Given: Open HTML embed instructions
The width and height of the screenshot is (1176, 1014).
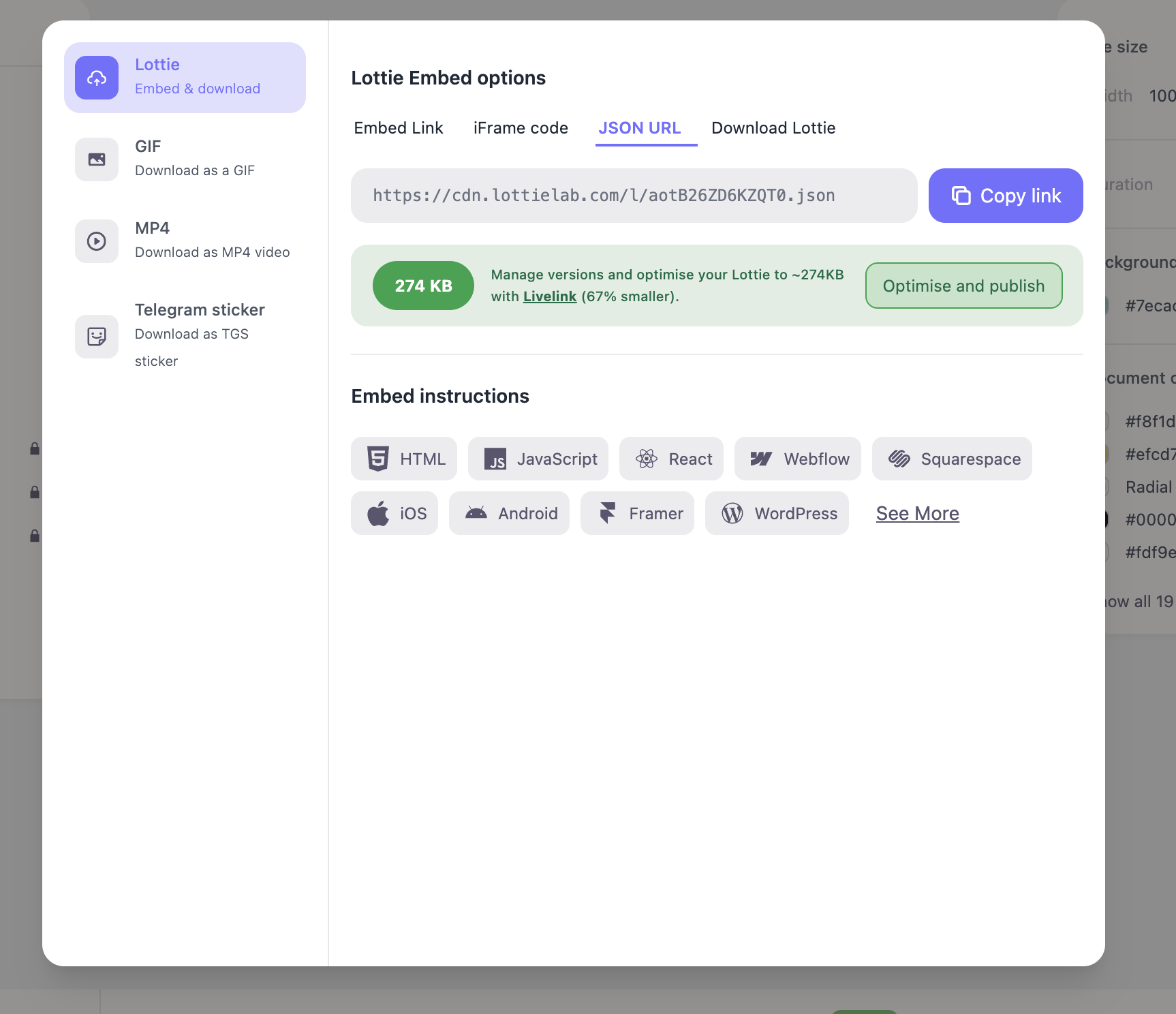Looking at the screenshot, I should [x=404, y=459].
